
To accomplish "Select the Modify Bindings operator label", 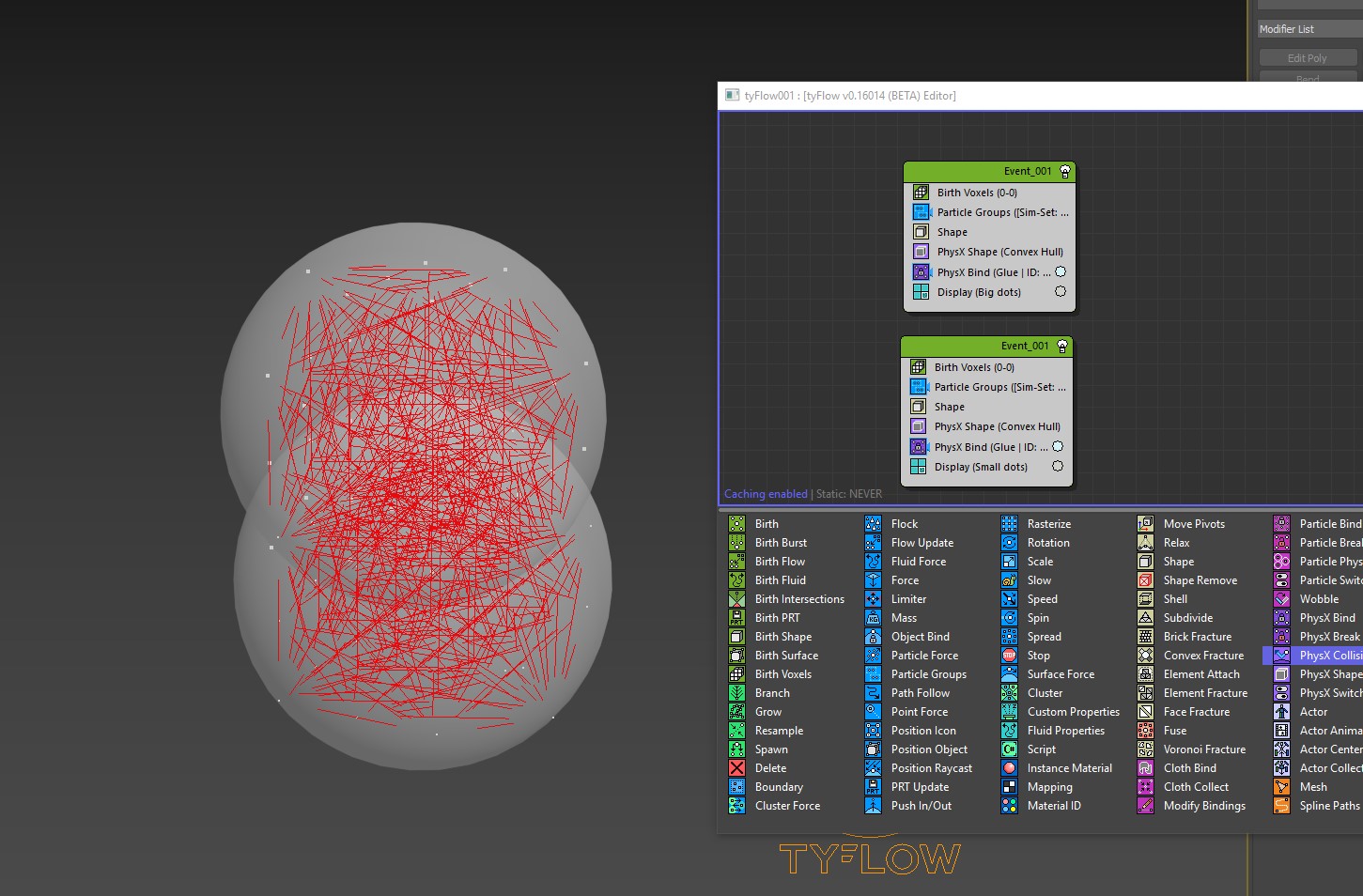I will click(x=1204, y=806).
